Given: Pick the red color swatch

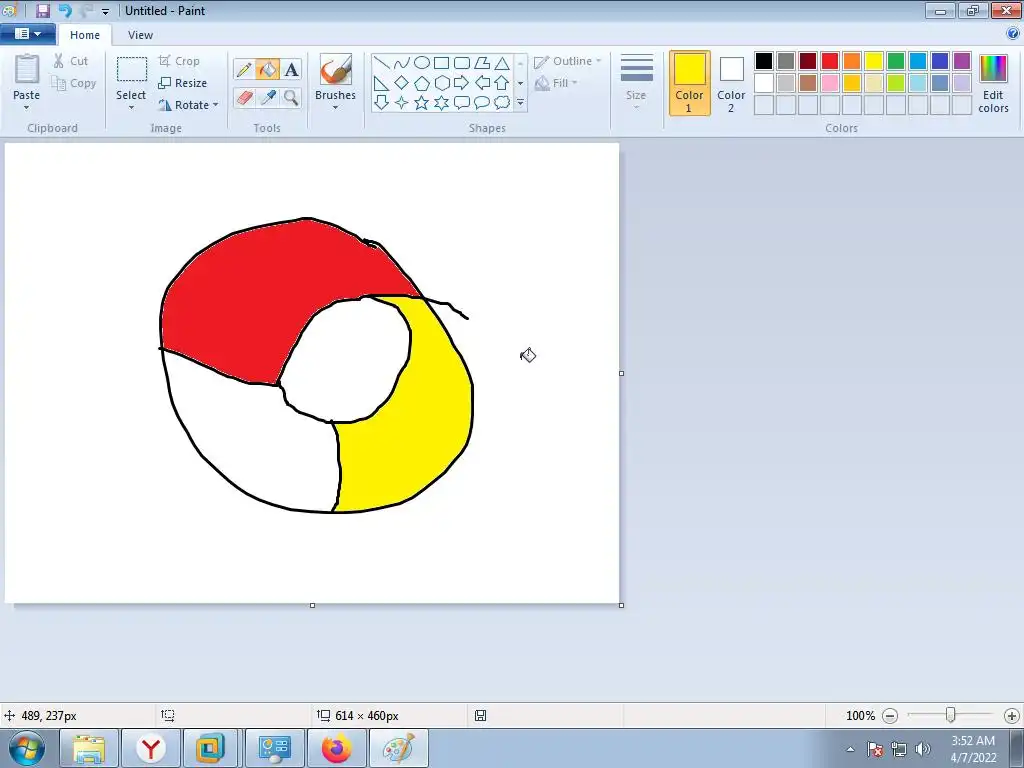Looking at the screenshot, I should coord(830,61).
